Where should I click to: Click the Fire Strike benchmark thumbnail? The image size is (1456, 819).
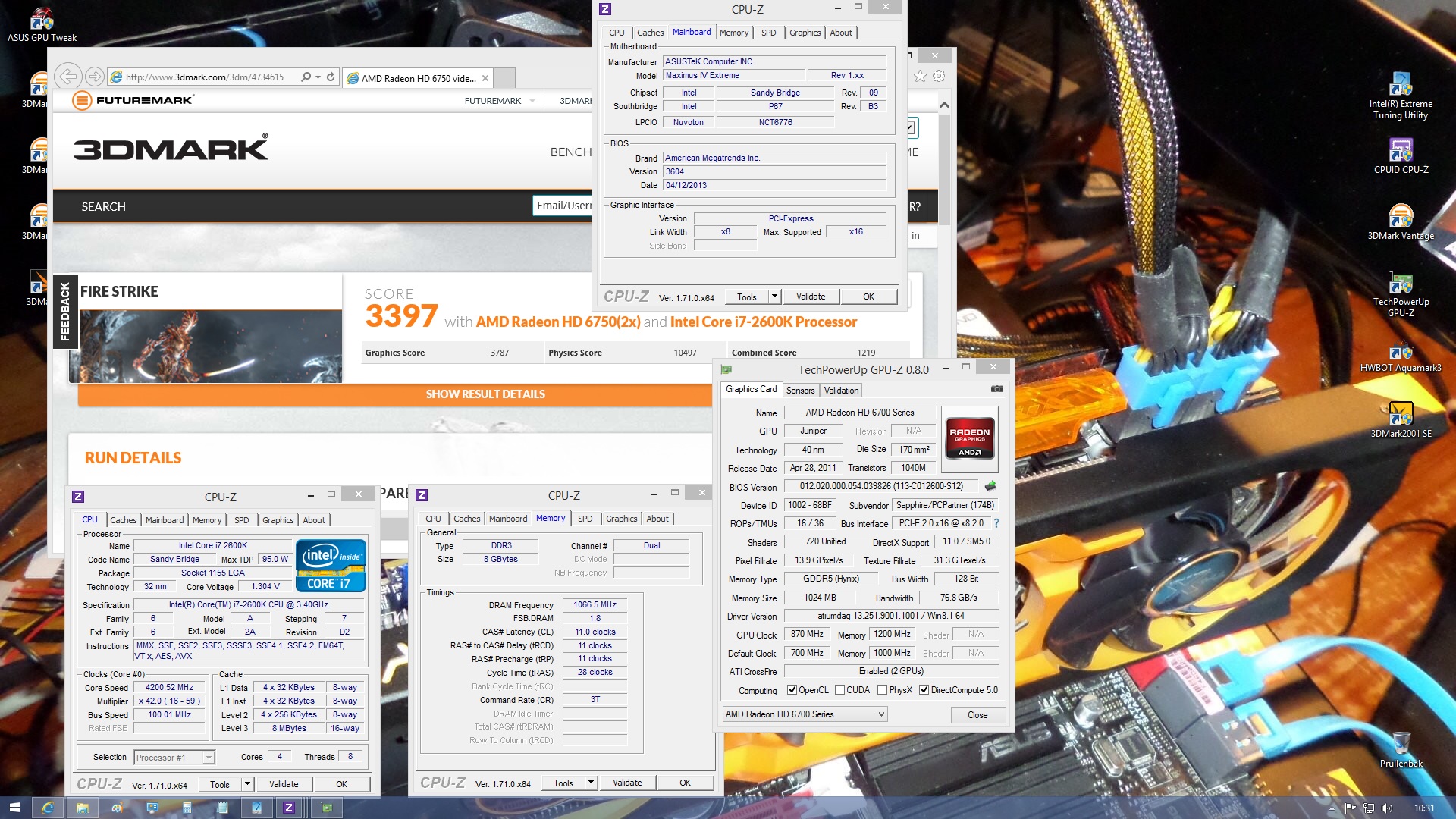(x=206, y=346)
